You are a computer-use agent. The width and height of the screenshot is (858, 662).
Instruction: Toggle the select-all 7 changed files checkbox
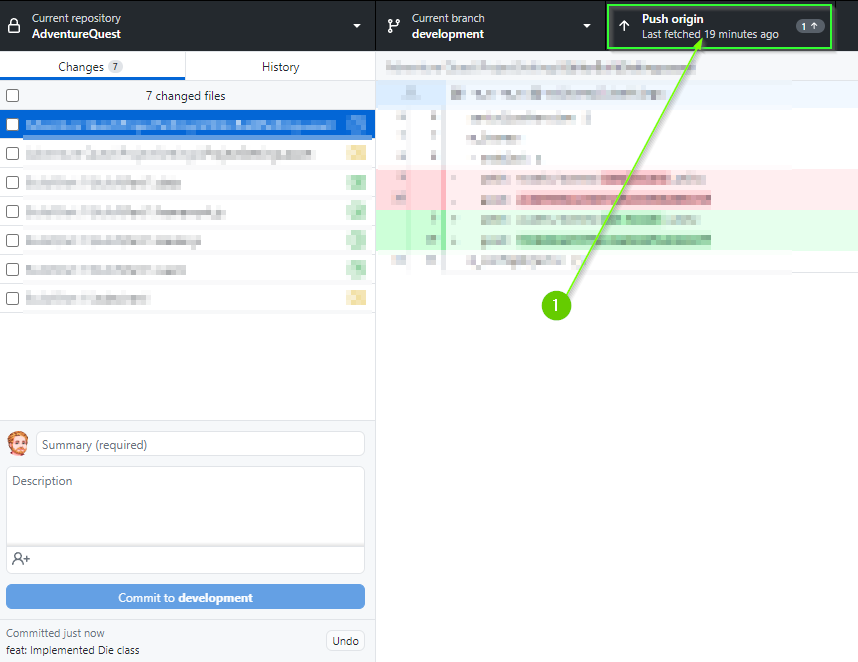tap(13, 96)
